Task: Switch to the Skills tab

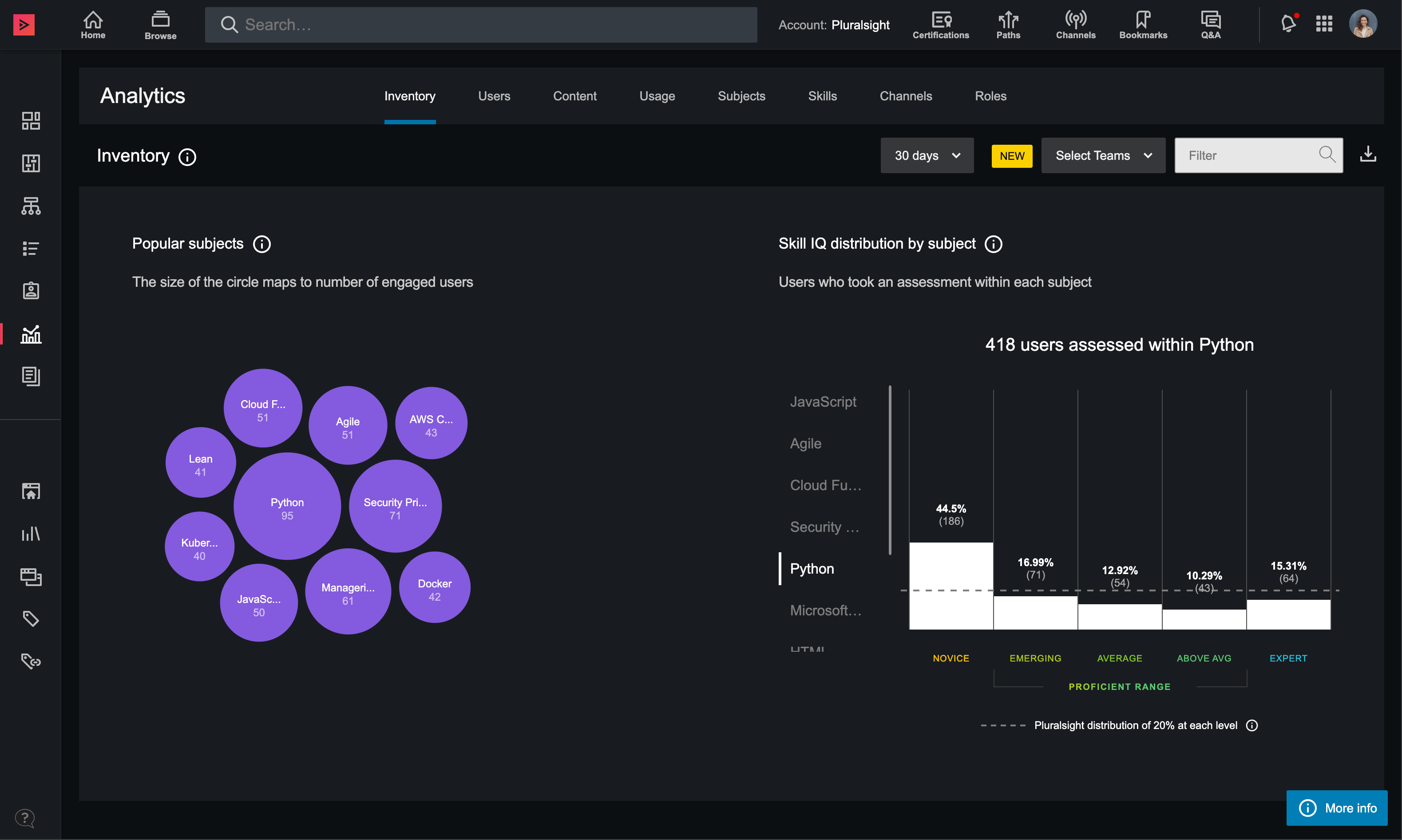Action: tap(822, 96)
